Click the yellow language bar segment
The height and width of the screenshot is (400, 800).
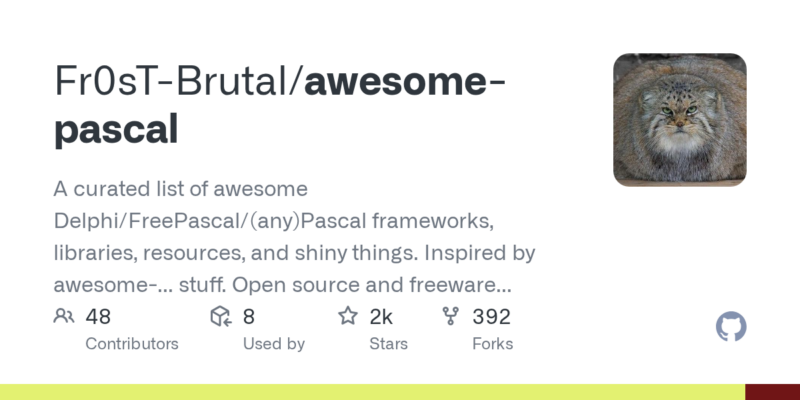[x=372, y=392]
